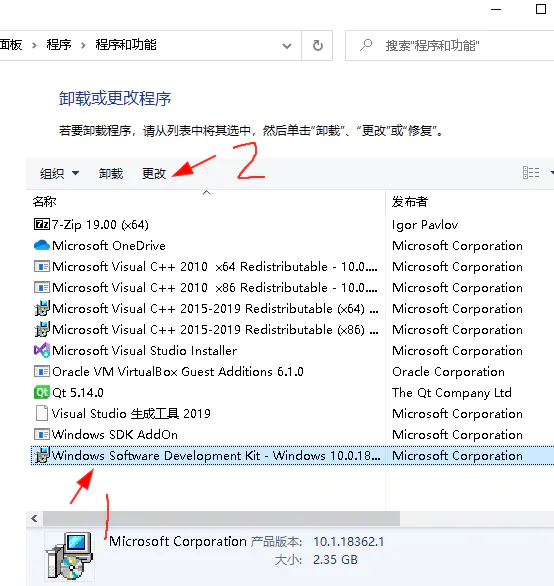Open the 组织 dropdown menu
This screenshot has height=586, width=554.
59,173
